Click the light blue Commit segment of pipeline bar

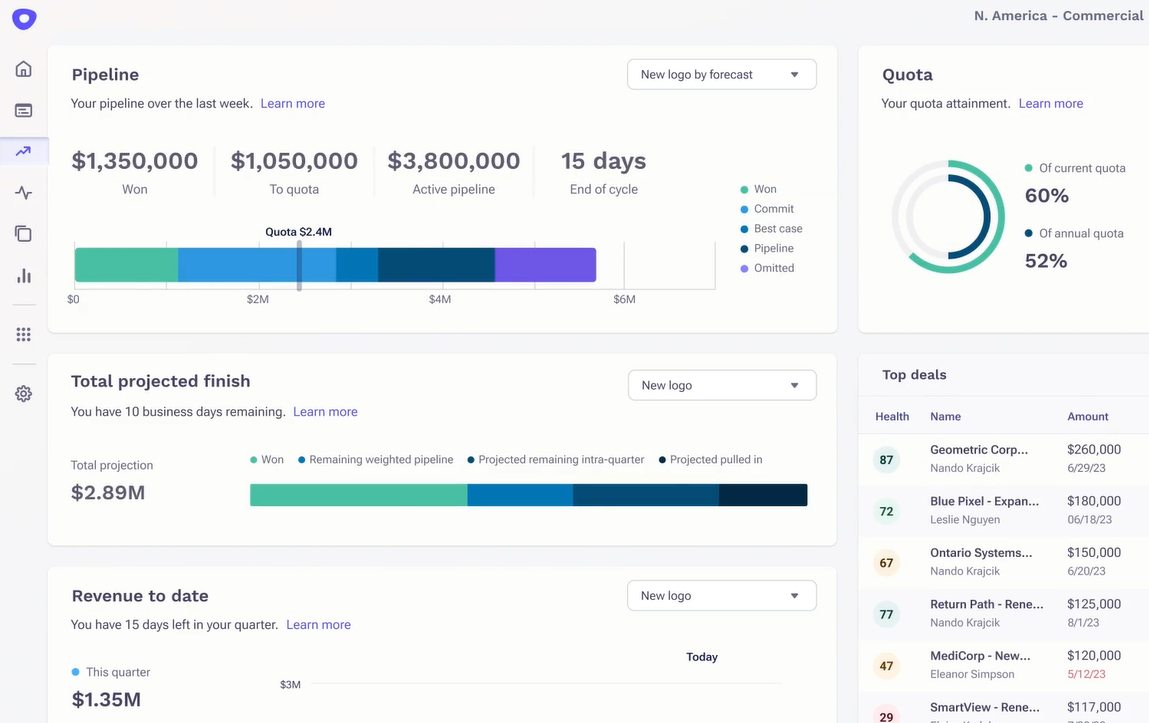pos(256,264)
